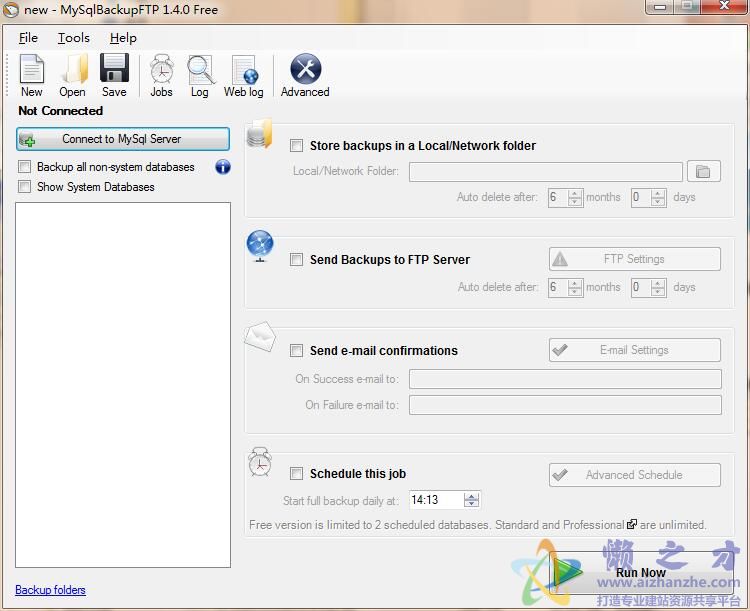
Task: Click inside the empty databases list box
Action: point(123,385)
